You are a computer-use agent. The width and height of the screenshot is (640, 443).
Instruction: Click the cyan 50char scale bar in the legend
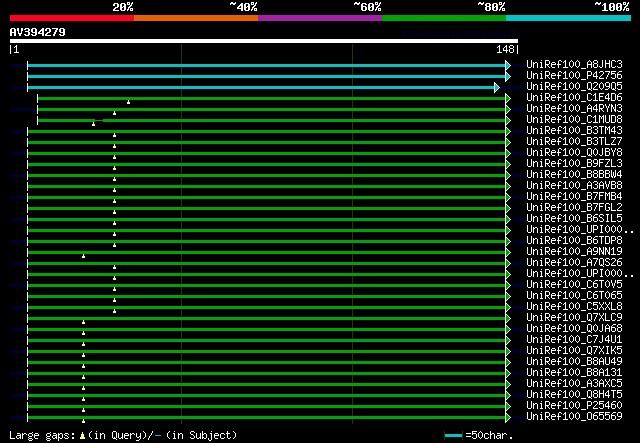pos(453,436)
